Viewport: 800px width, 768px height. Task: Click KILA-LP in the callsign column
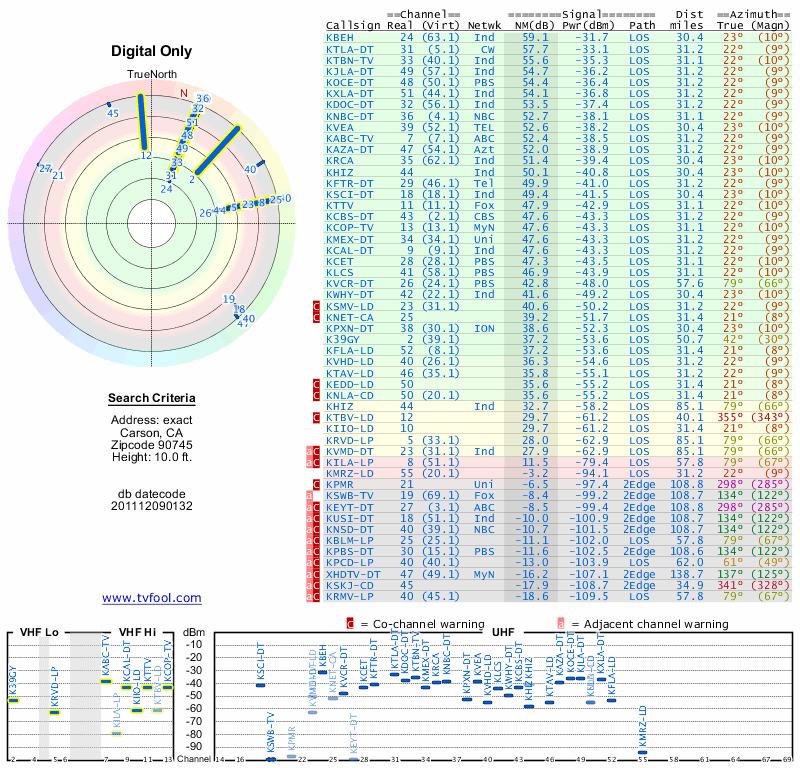coord(349,462)
